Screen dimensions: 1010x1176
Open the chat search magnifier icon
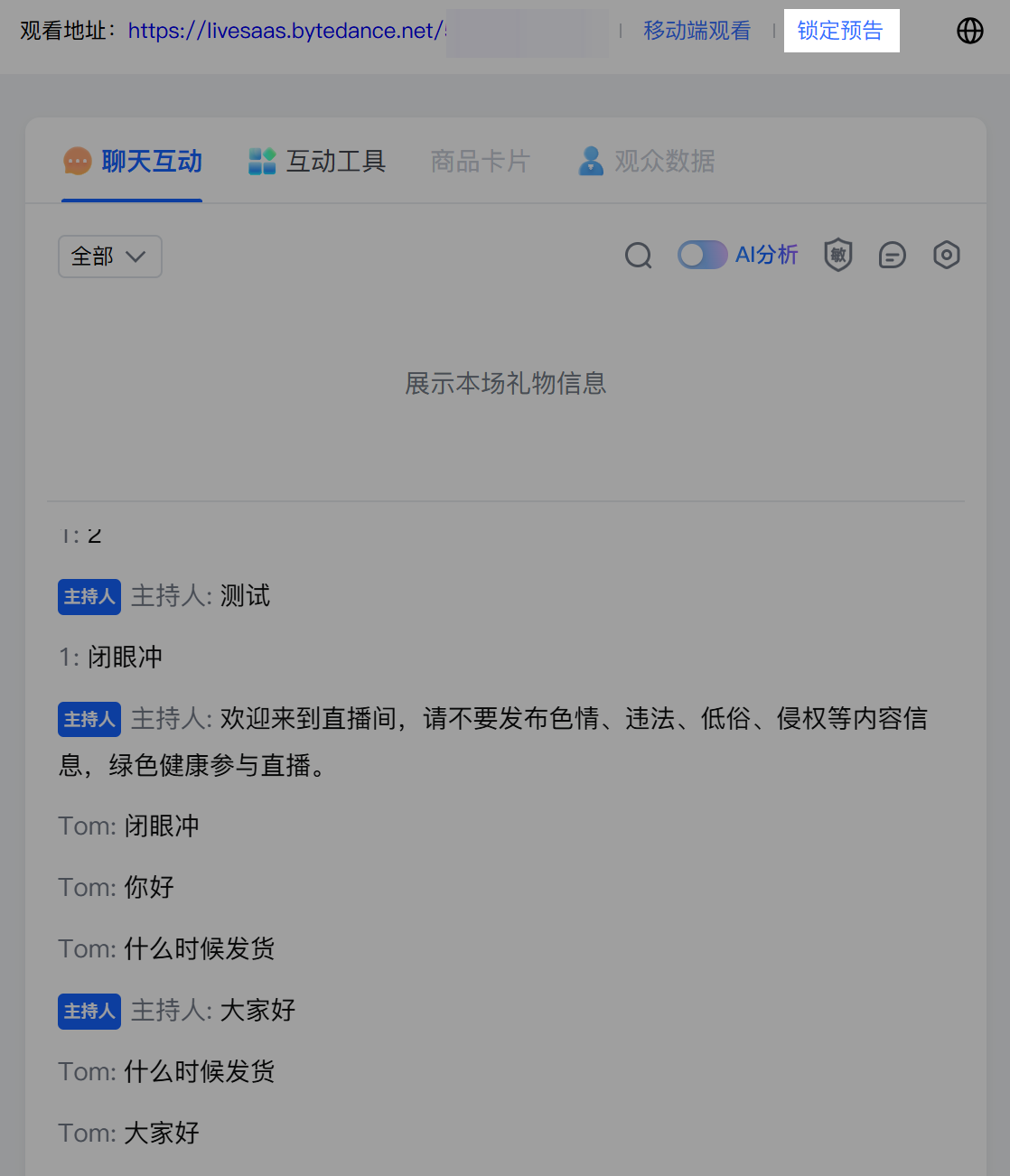tap(639, 256)
